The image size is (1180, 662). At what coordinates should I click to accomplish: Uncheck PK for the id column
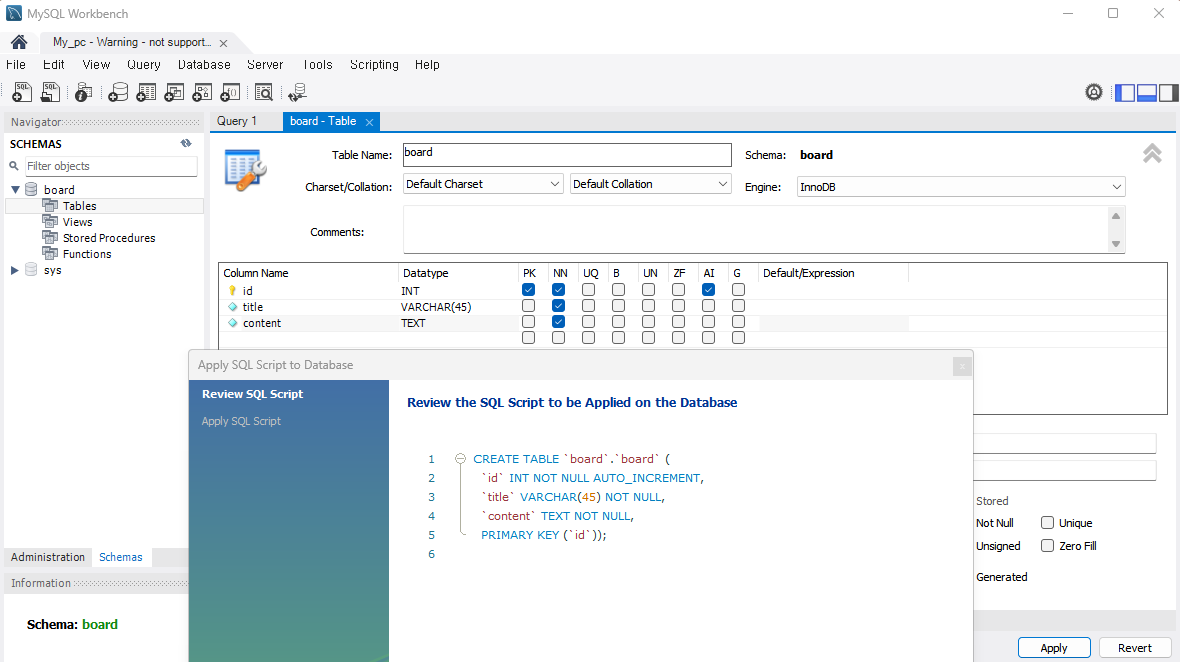click(x=528, y=290)
